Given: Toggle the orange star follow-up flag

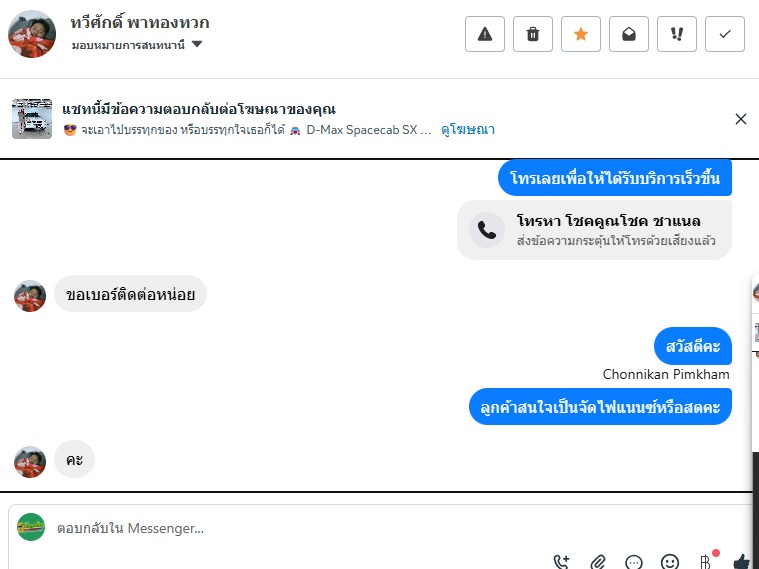Looking at the screenshot, I should pyautogui.click(x=580, y=34).
